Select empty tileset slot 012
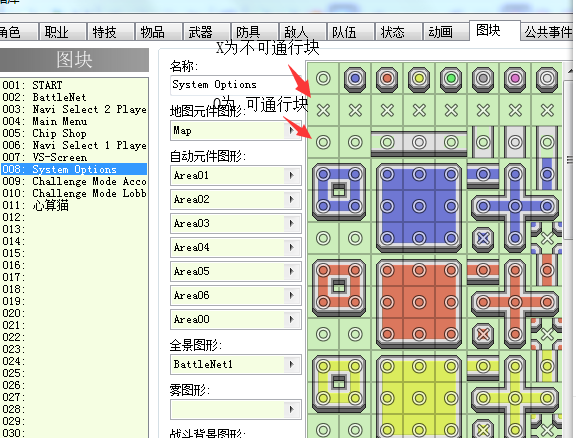Image resolution: width=576 pixels, height=438 pixels. 74,217
